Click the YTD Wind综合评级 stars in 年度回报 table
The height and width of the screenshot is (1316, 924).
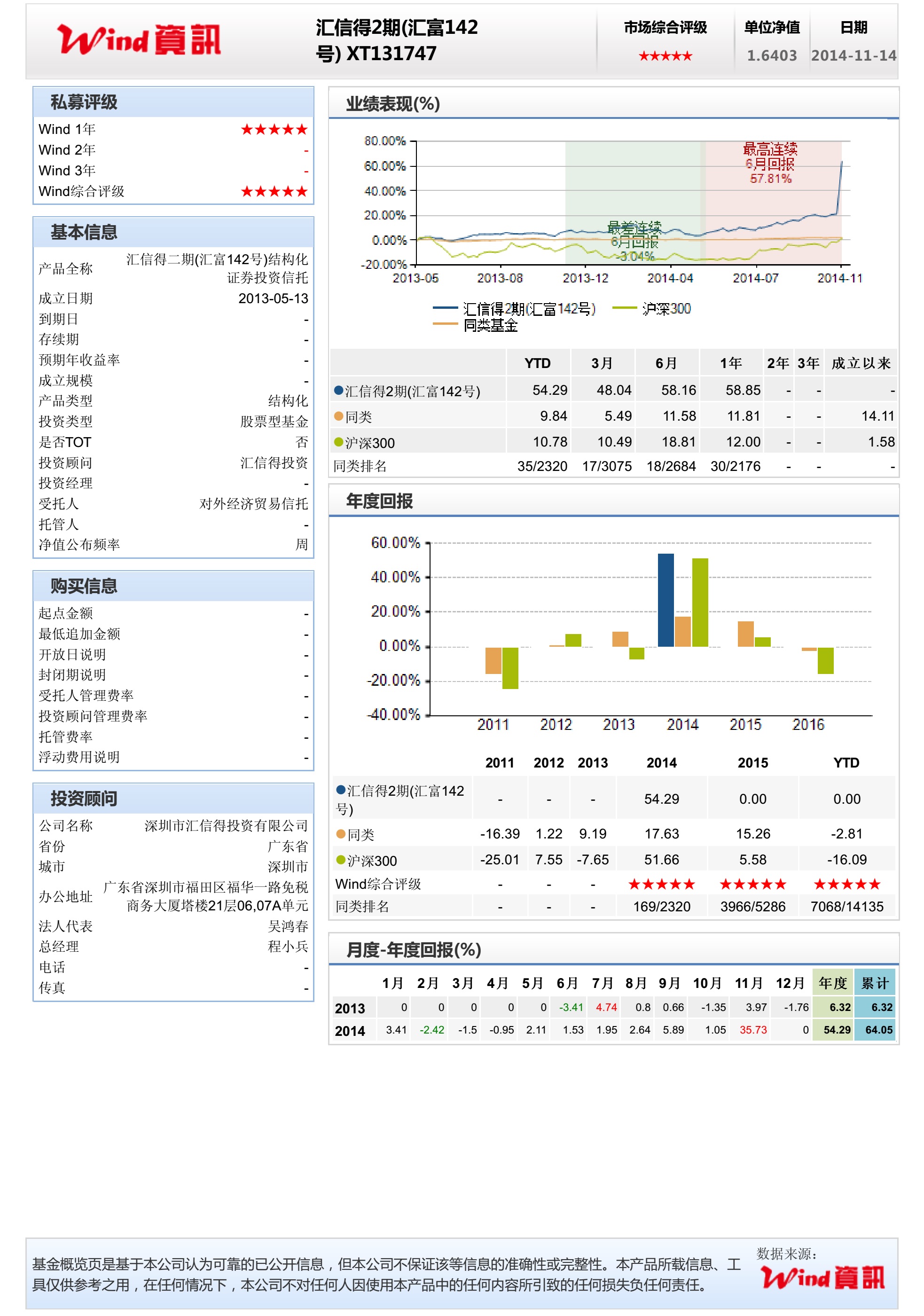click(x=846, y=885)
